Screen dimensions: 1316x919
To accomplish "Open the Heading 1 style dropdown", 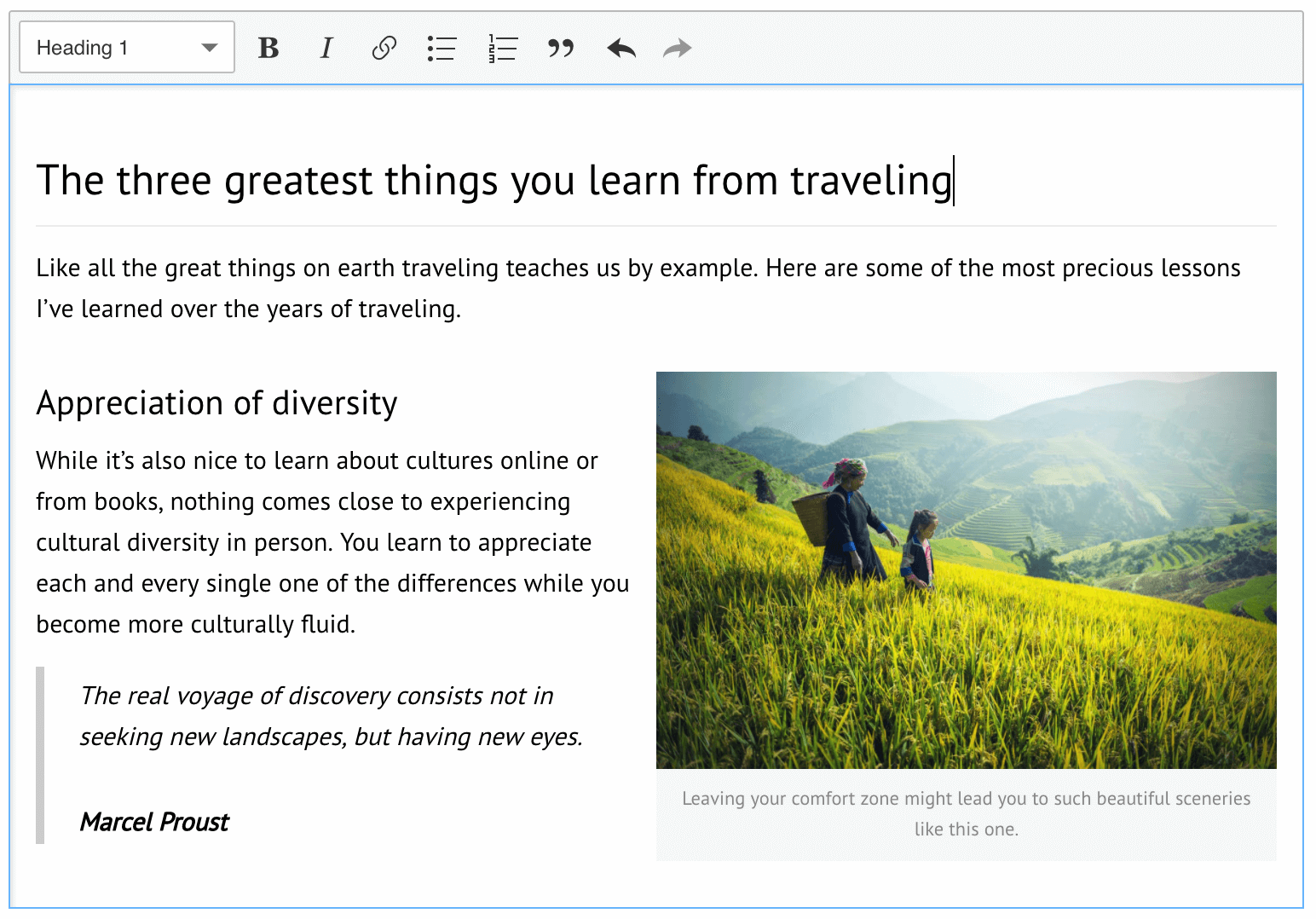I will click(111, 48).
